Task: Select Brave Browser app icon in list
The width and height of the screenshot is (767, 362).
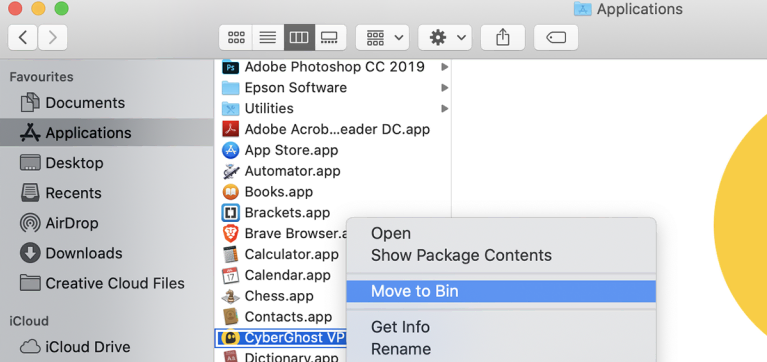Action: pyautogui.click(x=230, y=234)
